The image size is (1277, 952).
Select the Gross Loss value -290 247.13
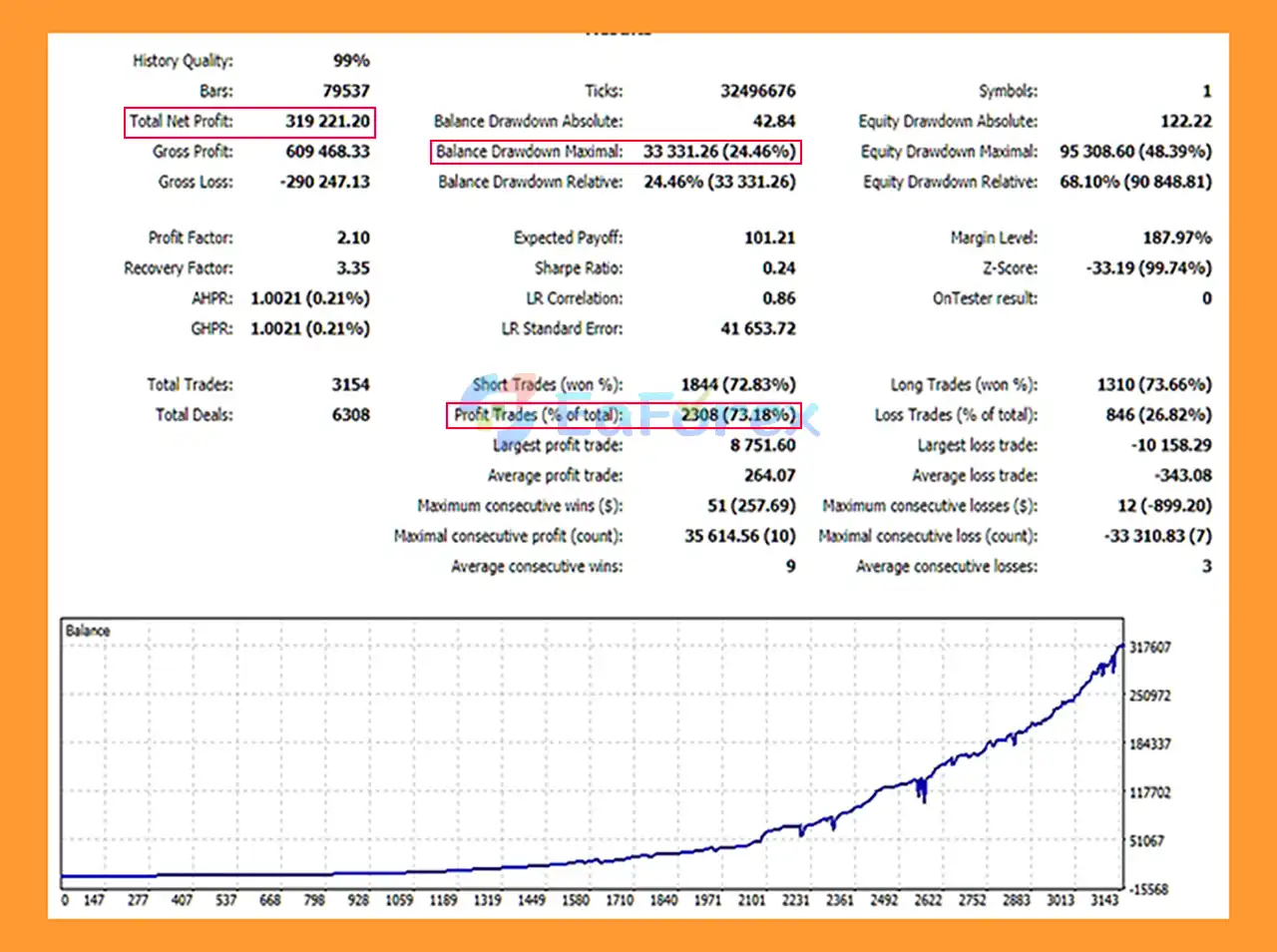tap(324, 182)
